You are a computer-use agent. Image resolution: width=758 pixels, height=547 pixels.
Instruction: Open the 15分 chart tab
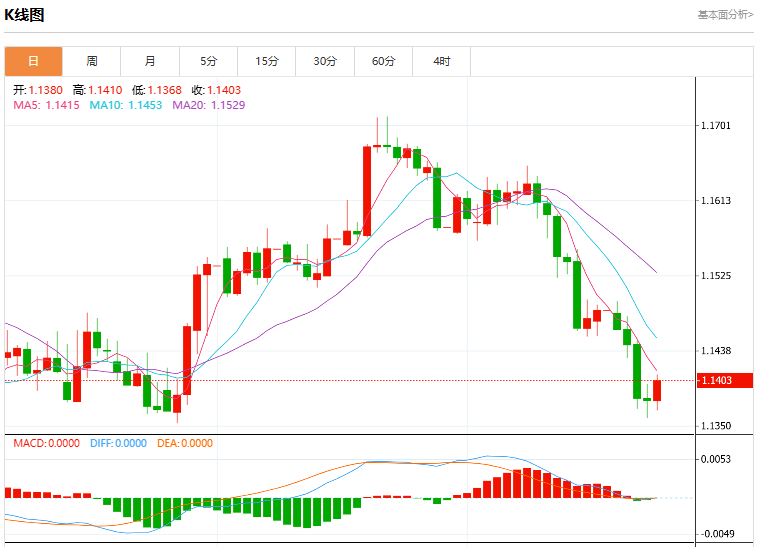pos(267,61)
